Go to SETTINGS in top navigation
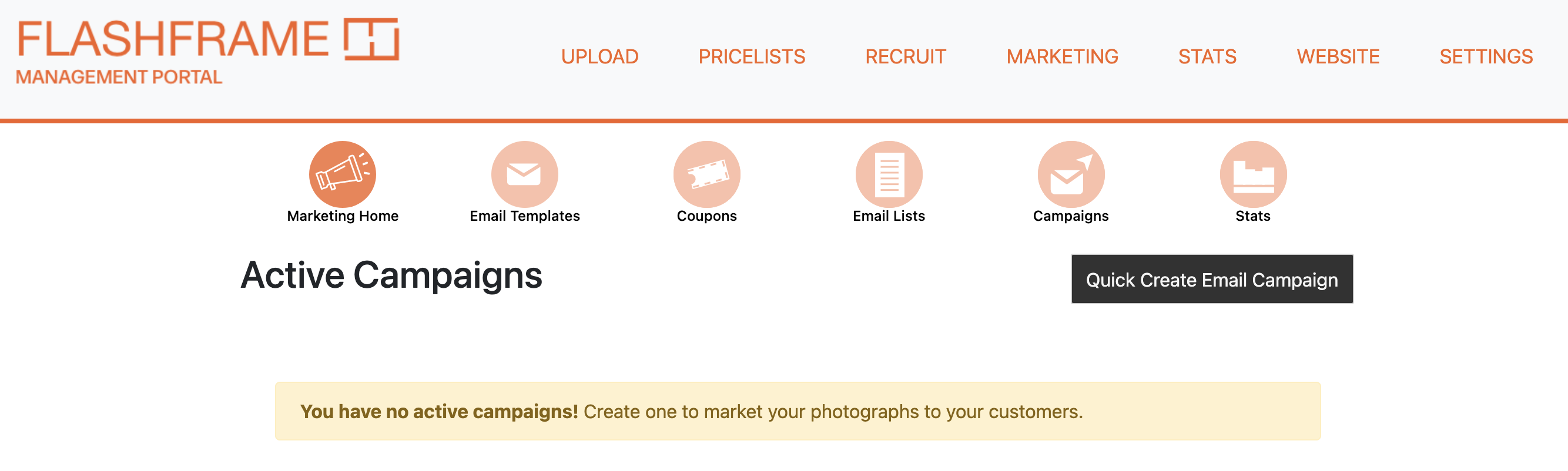Viewport: 1568px width, 471px height. [x=1486, y=56]
